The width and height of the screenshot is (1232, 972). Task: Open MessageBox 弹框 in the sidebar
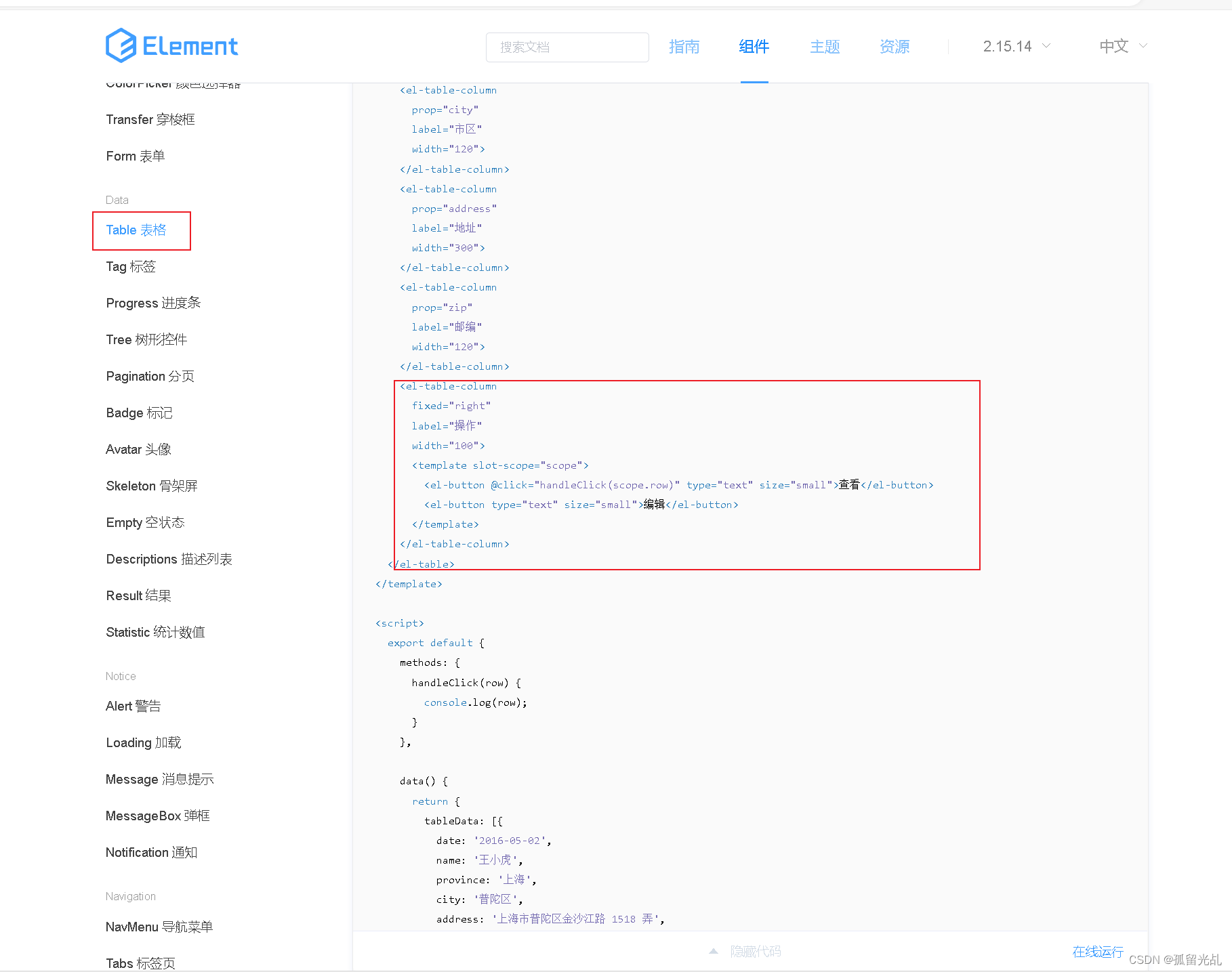(157, 816)
